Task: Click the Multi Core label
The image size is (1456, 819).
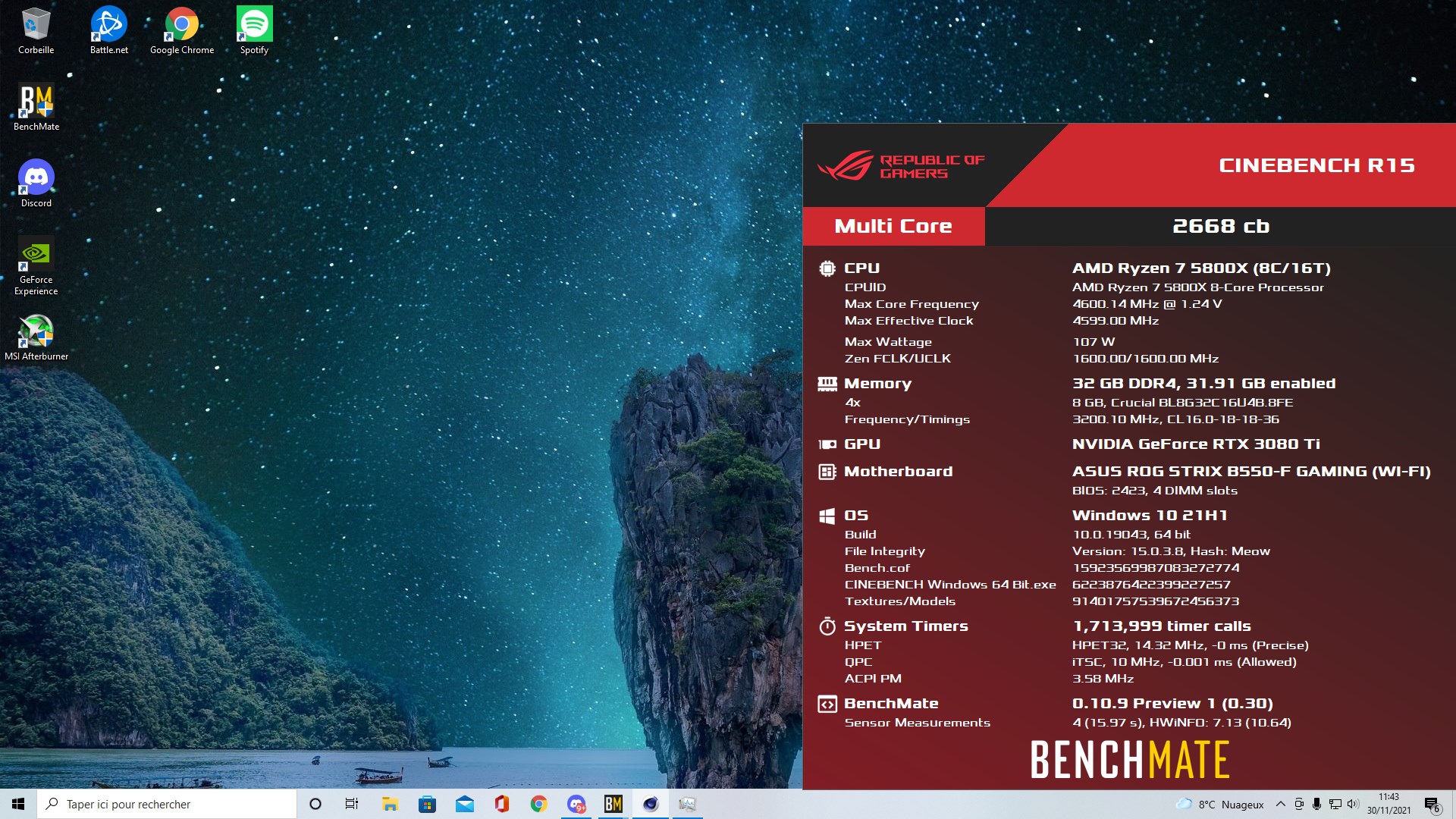Action: click(x=893, y=226)
